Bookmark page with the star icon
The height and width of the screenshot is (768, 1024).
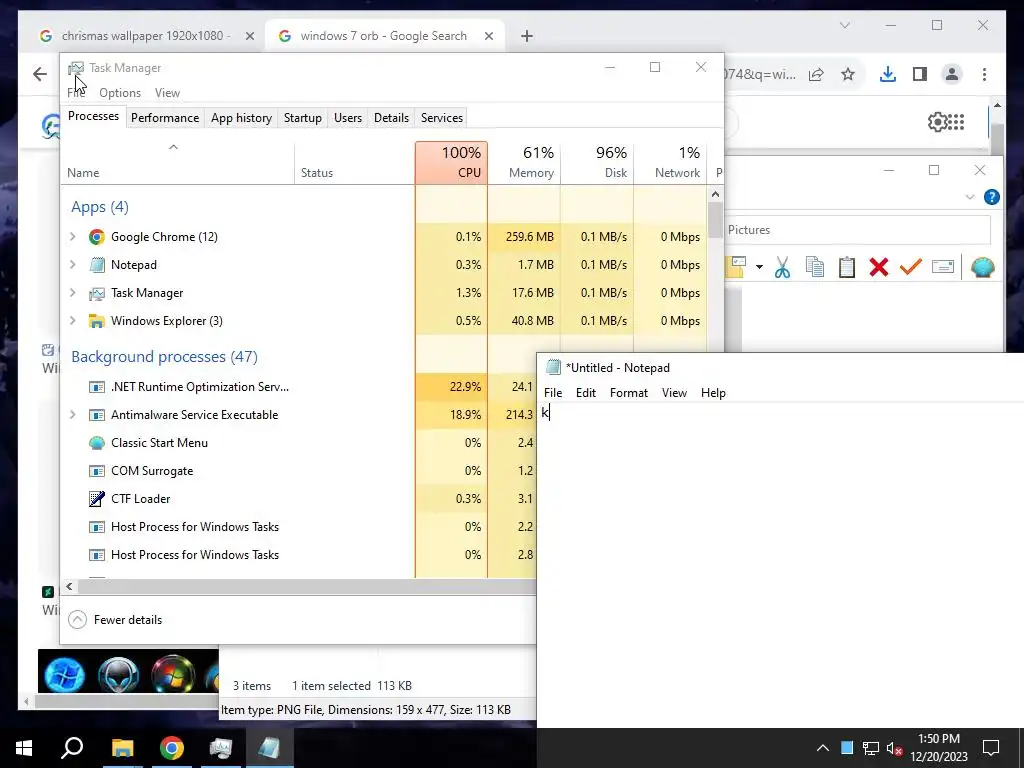[848, 74]
